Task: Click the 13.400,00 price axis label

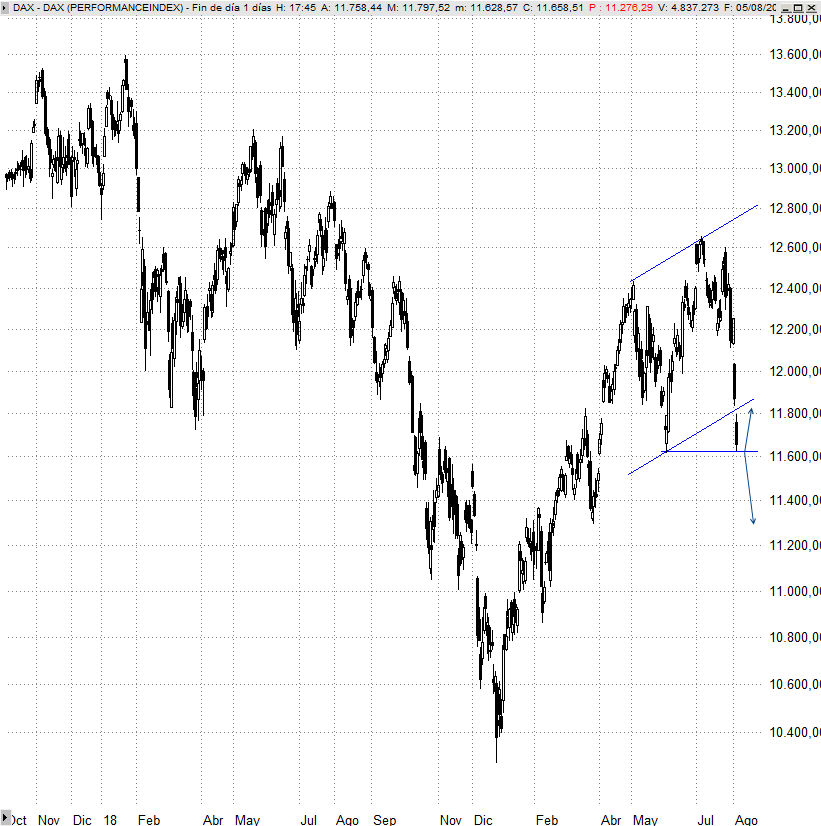Action: click(x=794, y=92)
